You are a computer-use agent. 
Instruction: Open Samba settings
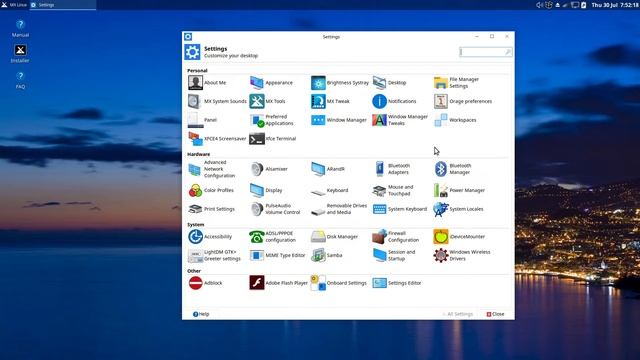click(327, 256)
